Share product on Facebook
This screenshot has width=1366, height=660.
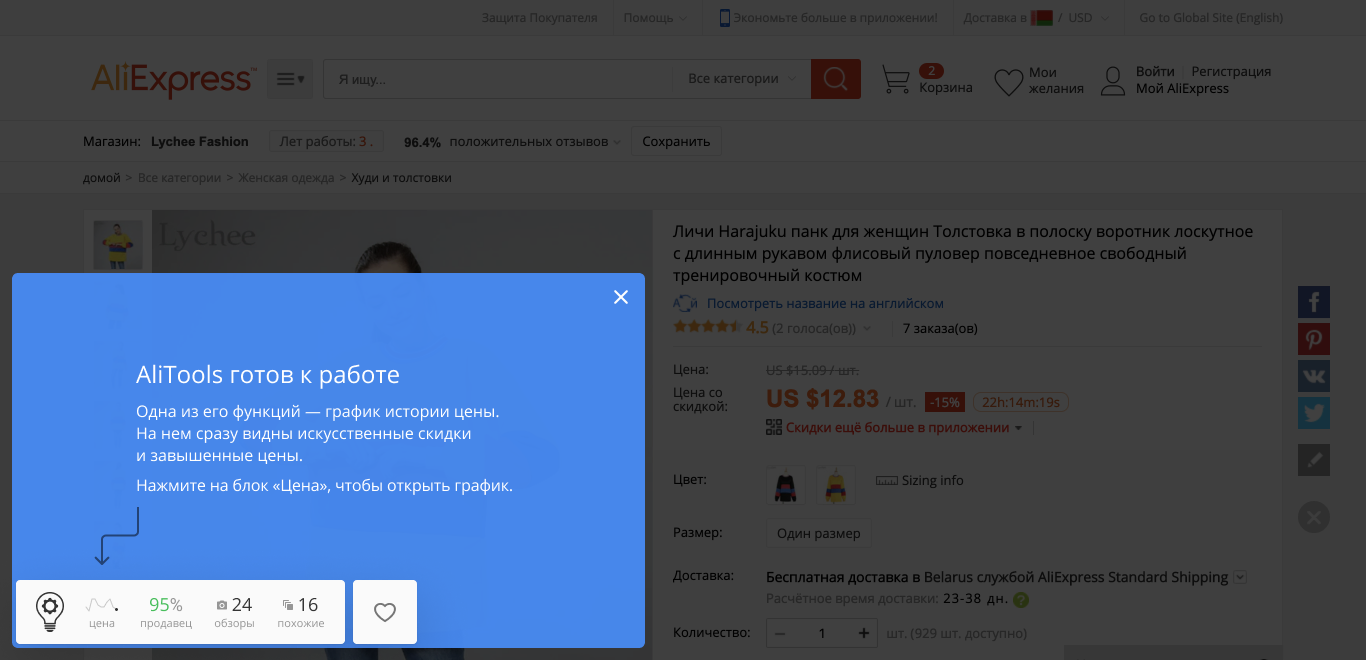point(1313,302)
